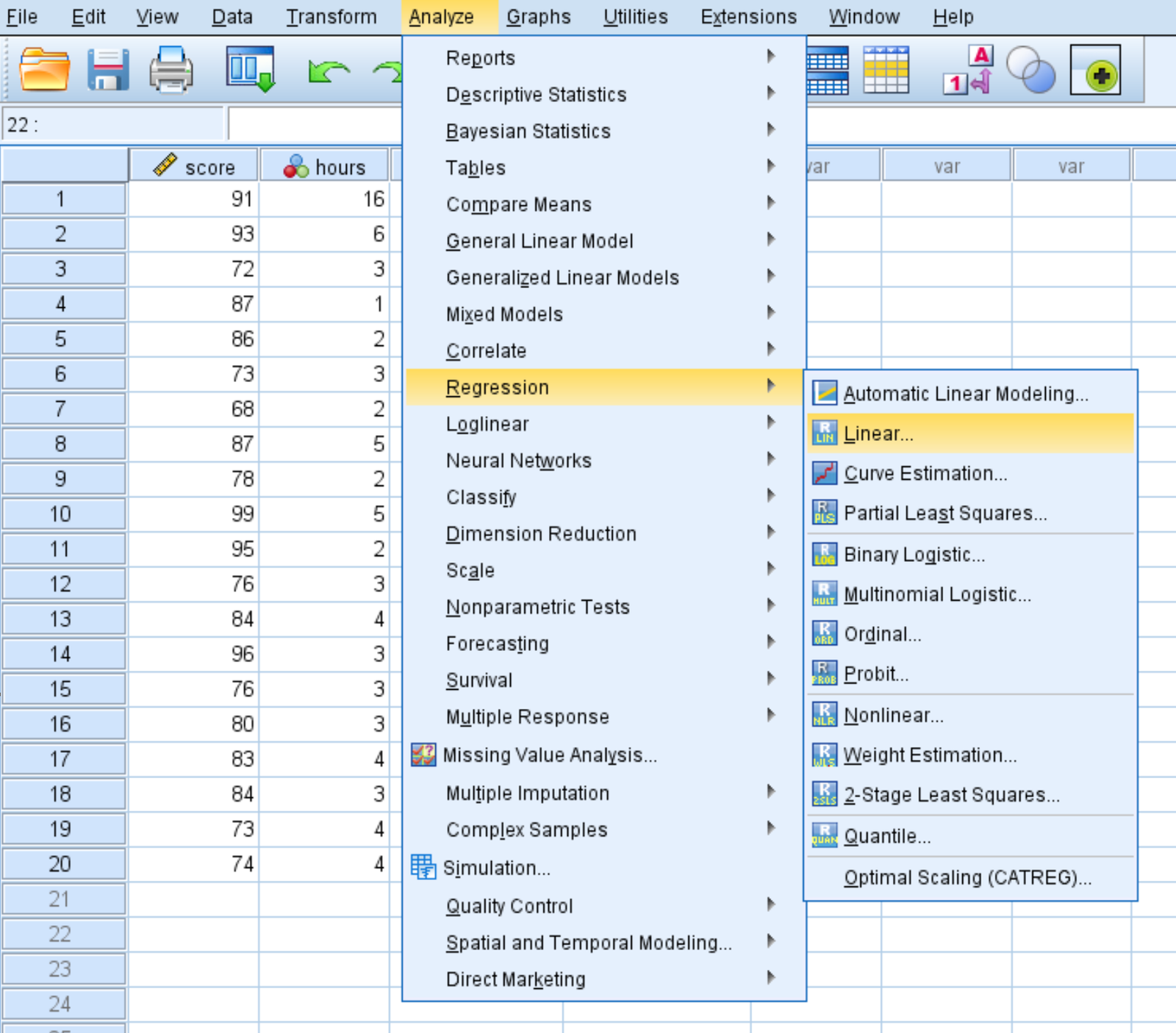
Task: Select the score column header
Action: click(194, 165)
